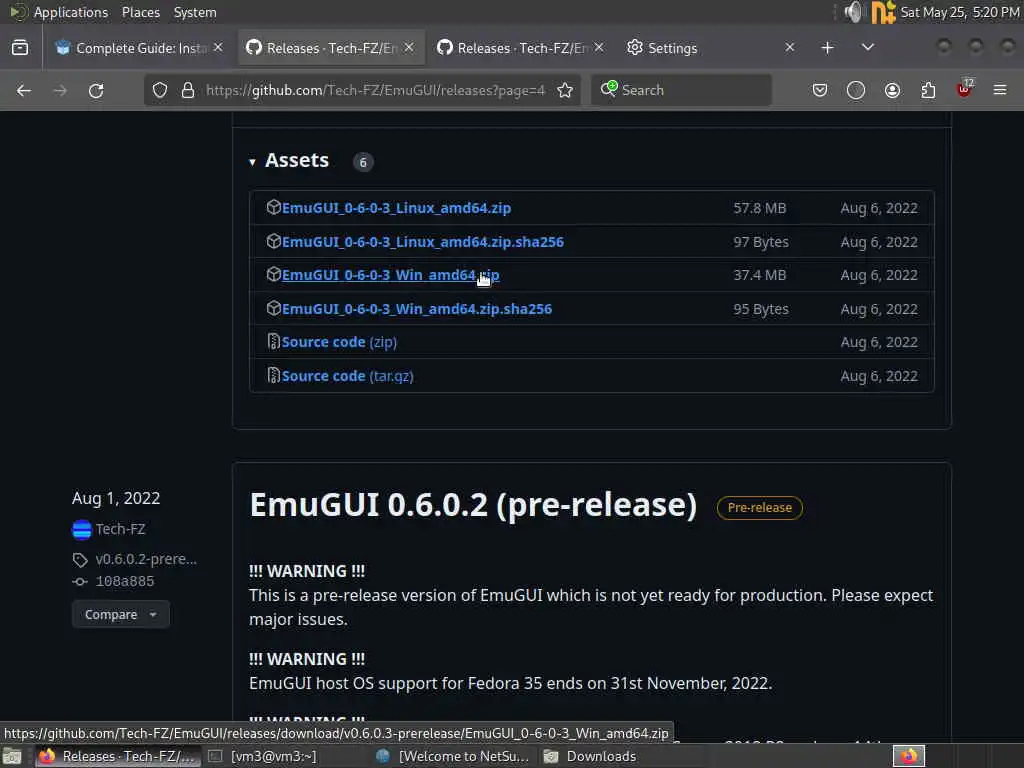
Task: Download Source code (tar.gz)
Action: (x=347, y=376)
